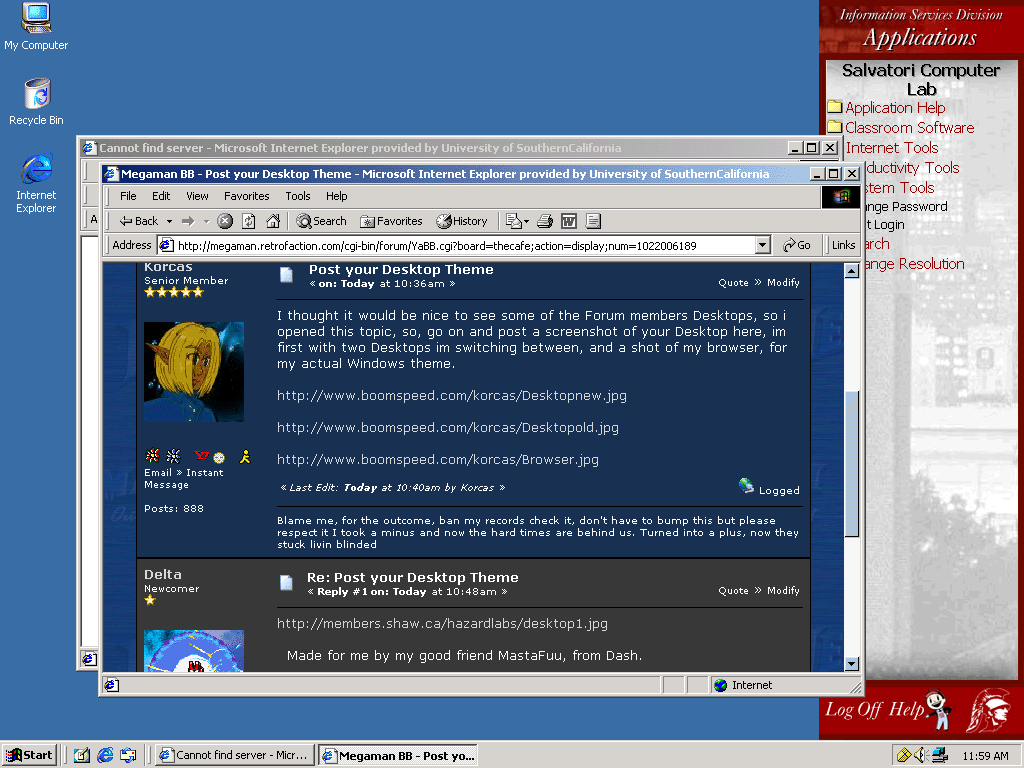The image size is (1024, 768).
Task: Click the Refresh page icon
Action: (248, 221)
